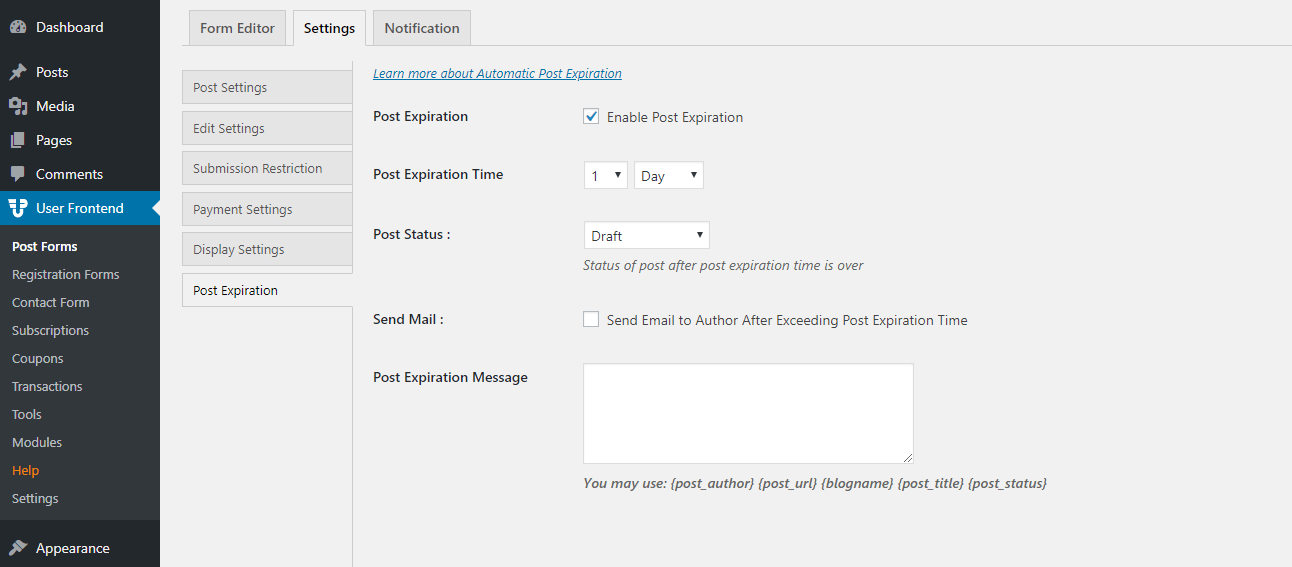This screenshot has height=567, width=1292.
Task: Open the Registration Forms submenu link
Action: (65, 274)
